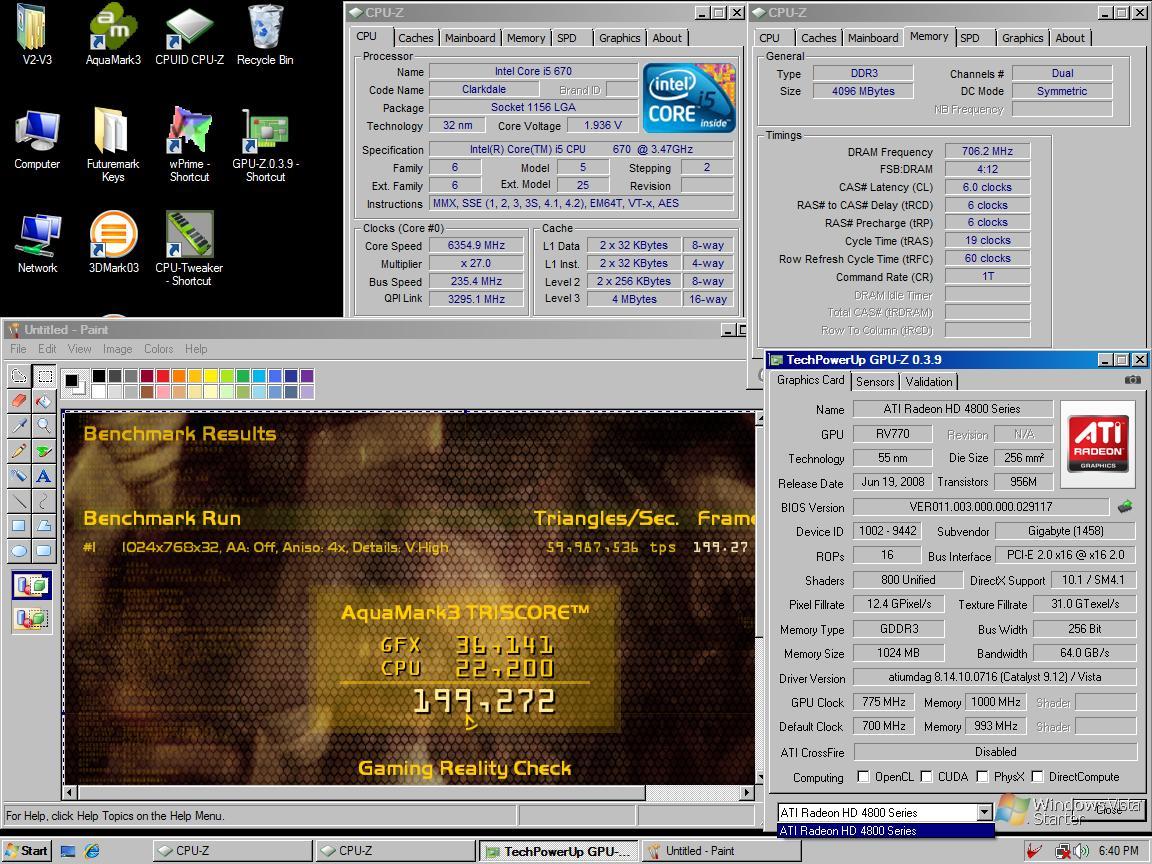Open the About tab in left CPU-Z window
Image resolution: width=1152 pixels, height=864 pixels.
667,38
